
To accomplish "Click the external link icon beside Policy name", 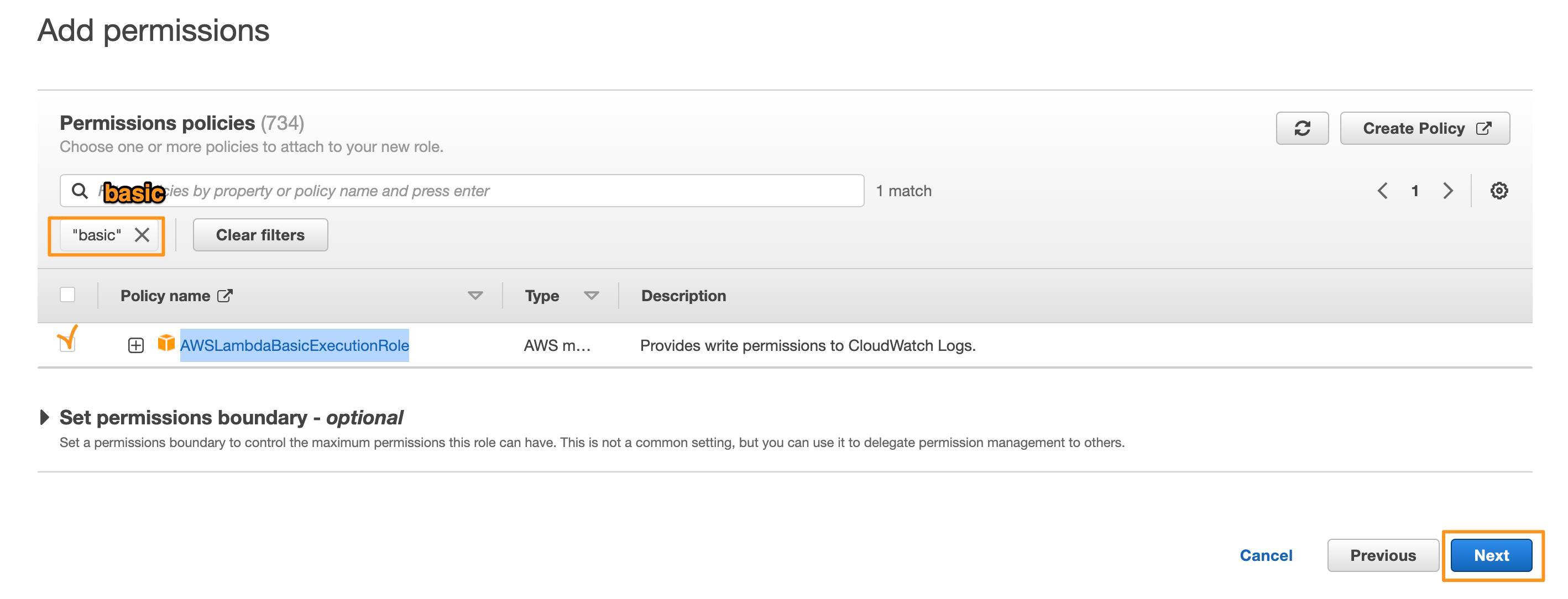I will tap(224, 296).
